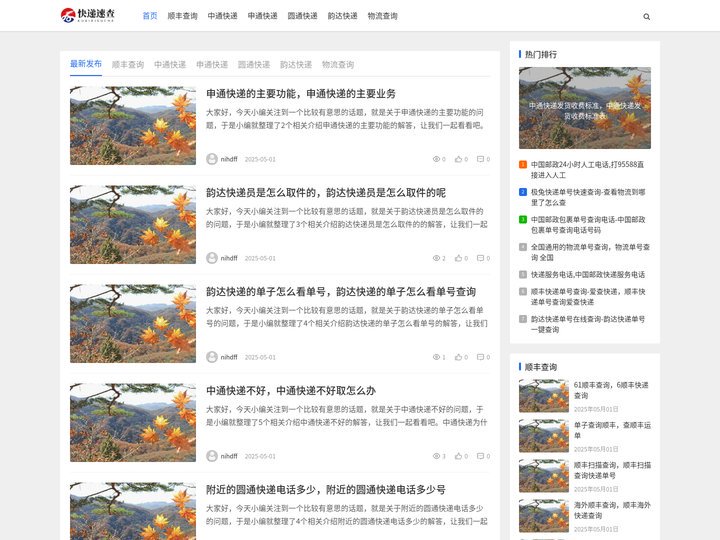This screenshot has width=720, height=540.
Task: Click views eye icon on 韵达快递的单子怎么看单号 post
Action: (436, 357)
